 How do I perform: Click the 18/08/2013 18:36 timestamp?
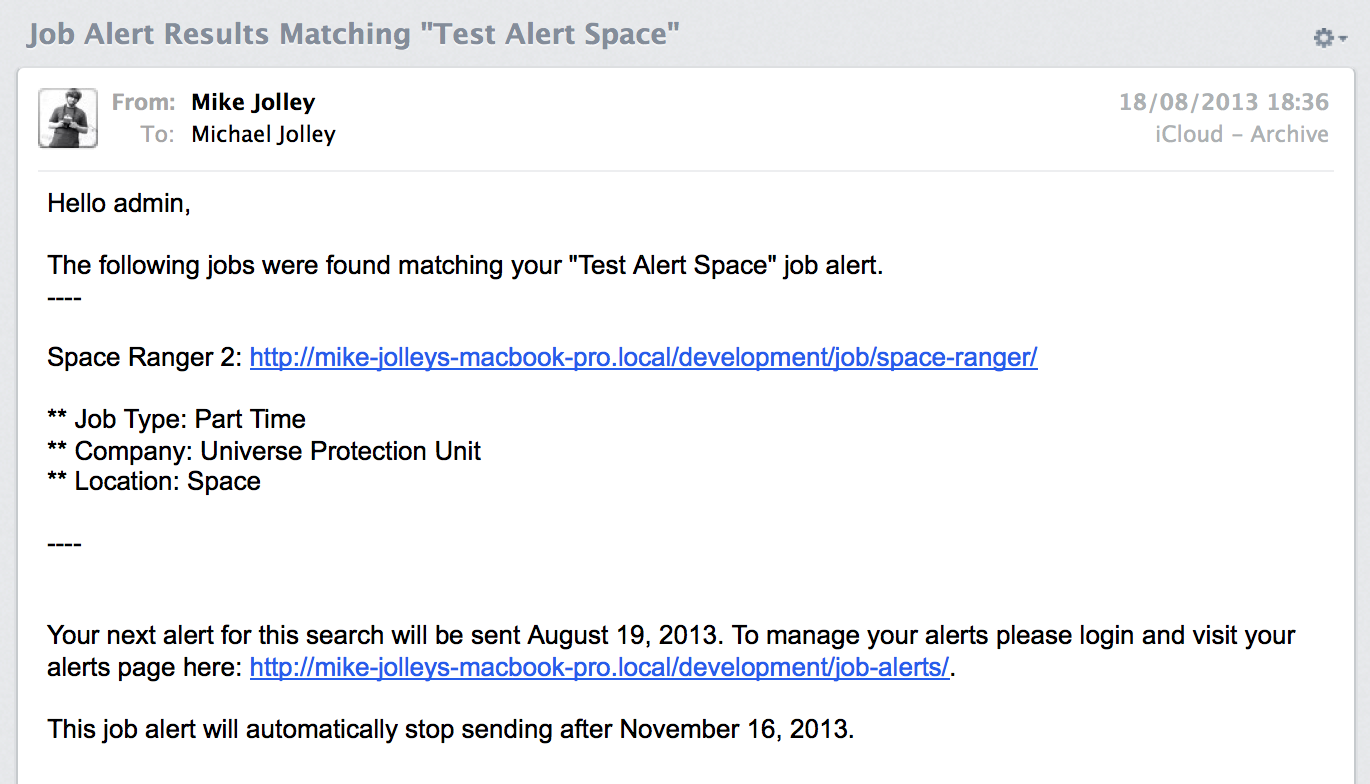pyautogui.click(x=1224, y=102)
